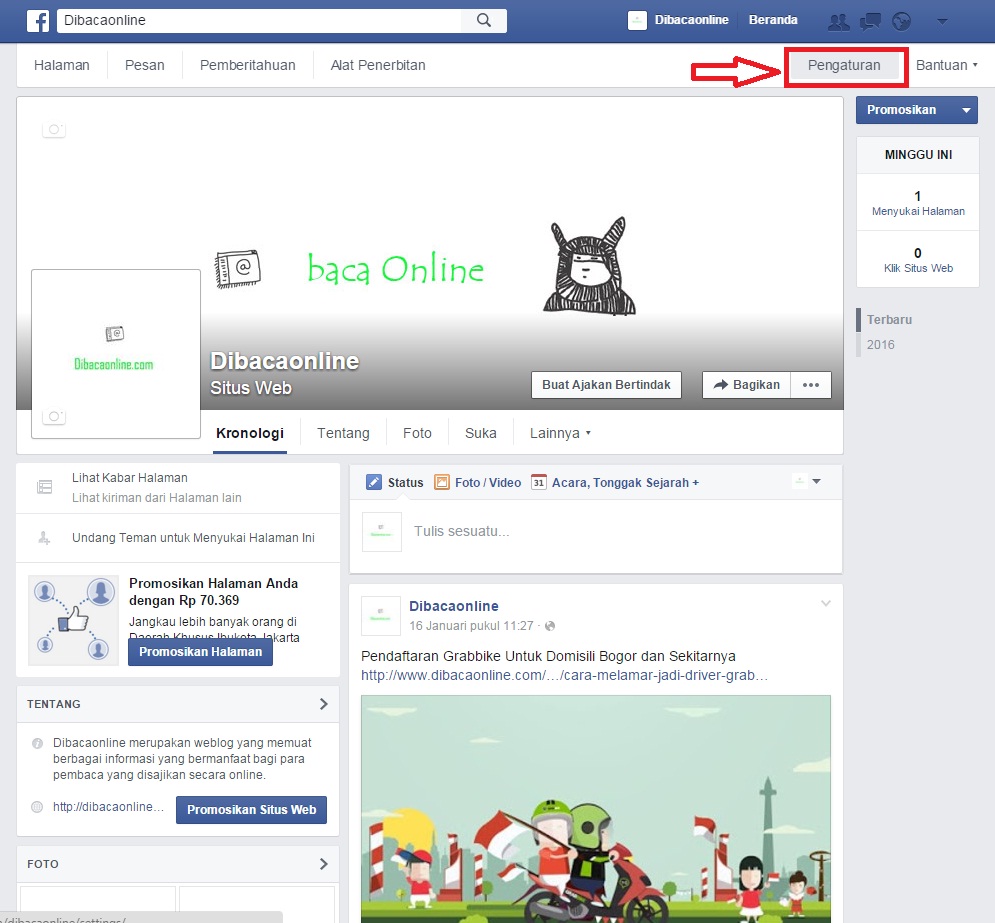This screenshot has height=923, width=995.
Task: Click the Dibacaonline profile thumbnail in top bar
Action: pos(637,20)
